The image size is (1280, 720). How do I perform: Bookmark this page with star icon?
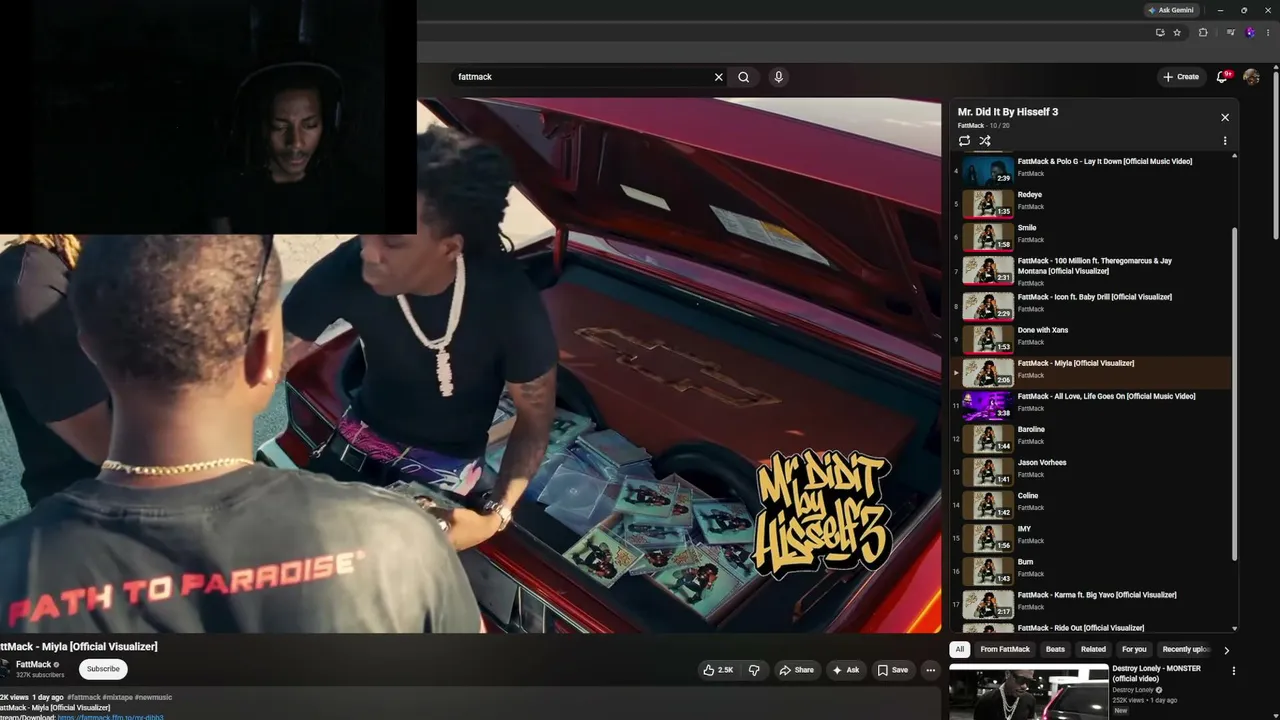pos(1177,32)
